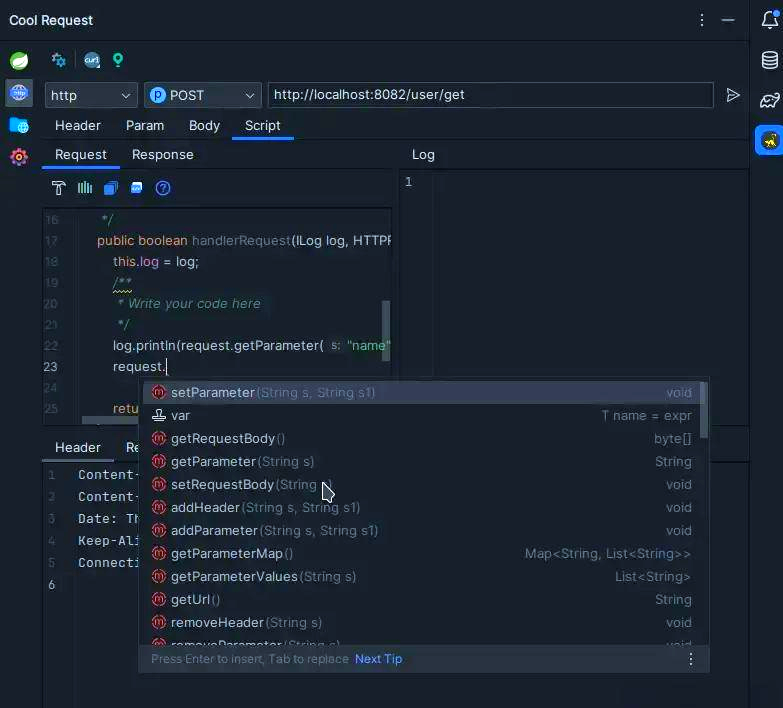Select the response Header tab at bottom

point(77,447)
